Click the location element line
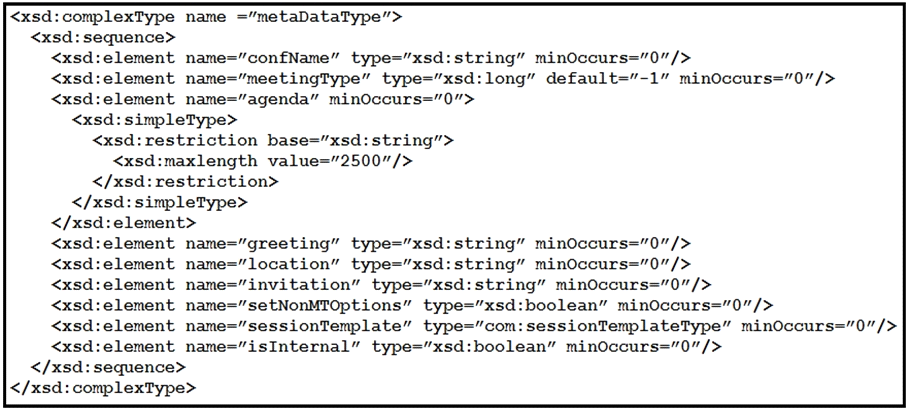This screenshot has height=409, width=911. pyautogui.click(x=370, y=263)
